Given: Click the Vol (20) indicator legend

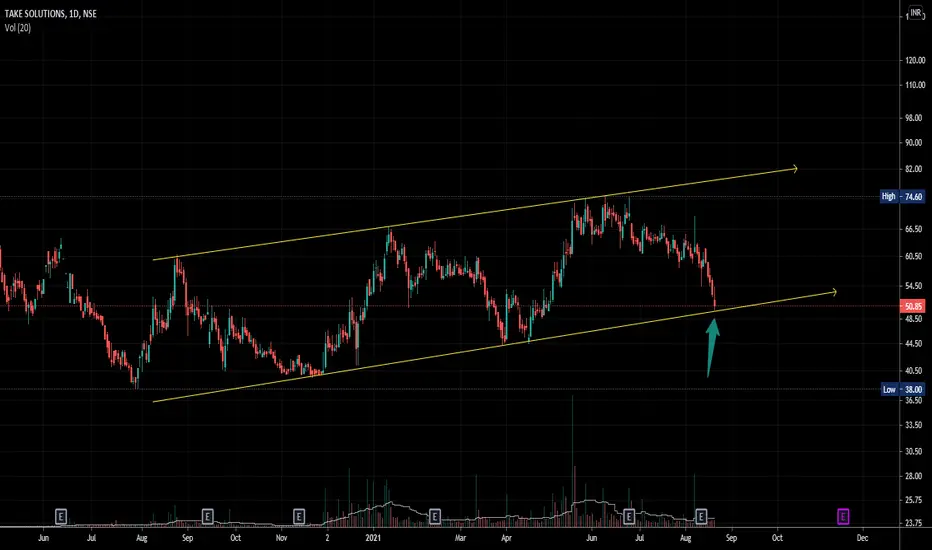Looking at the screenshot, I should pyautogui.click(x=18, y=28).
